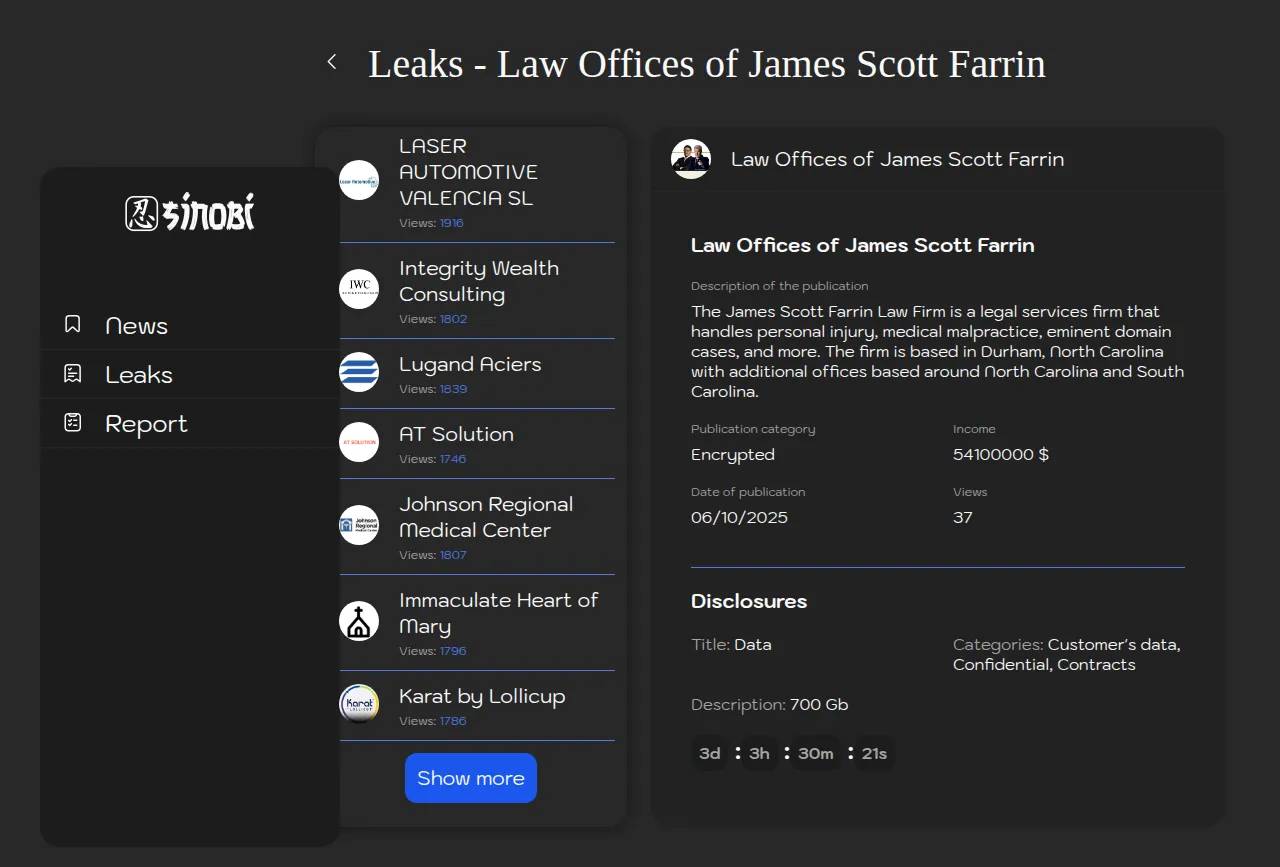Open the Leaks menu item

click(139, 375)
